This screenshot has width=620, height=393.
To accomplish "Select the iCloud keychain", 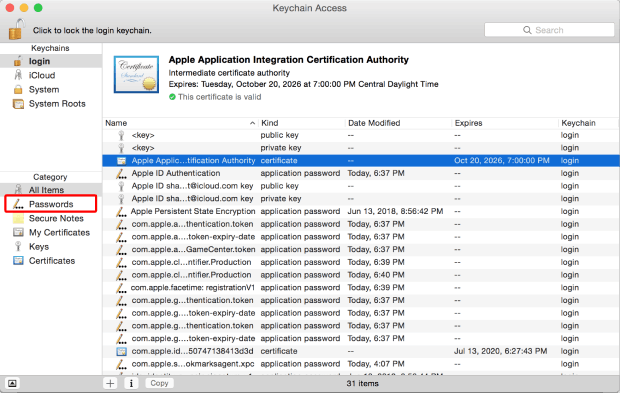I will (x=51, y=75).
